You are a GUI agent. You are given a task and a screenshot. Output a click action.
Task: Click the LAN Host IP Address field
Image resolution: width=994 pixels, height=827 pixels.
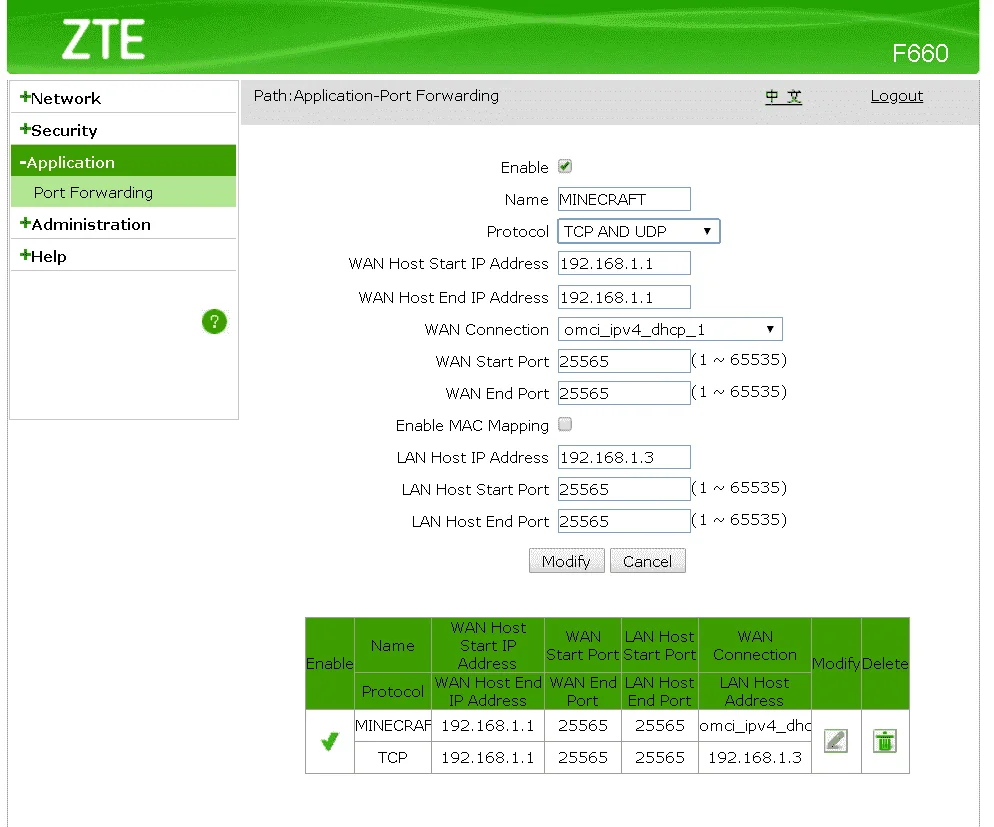click(624, 458)
